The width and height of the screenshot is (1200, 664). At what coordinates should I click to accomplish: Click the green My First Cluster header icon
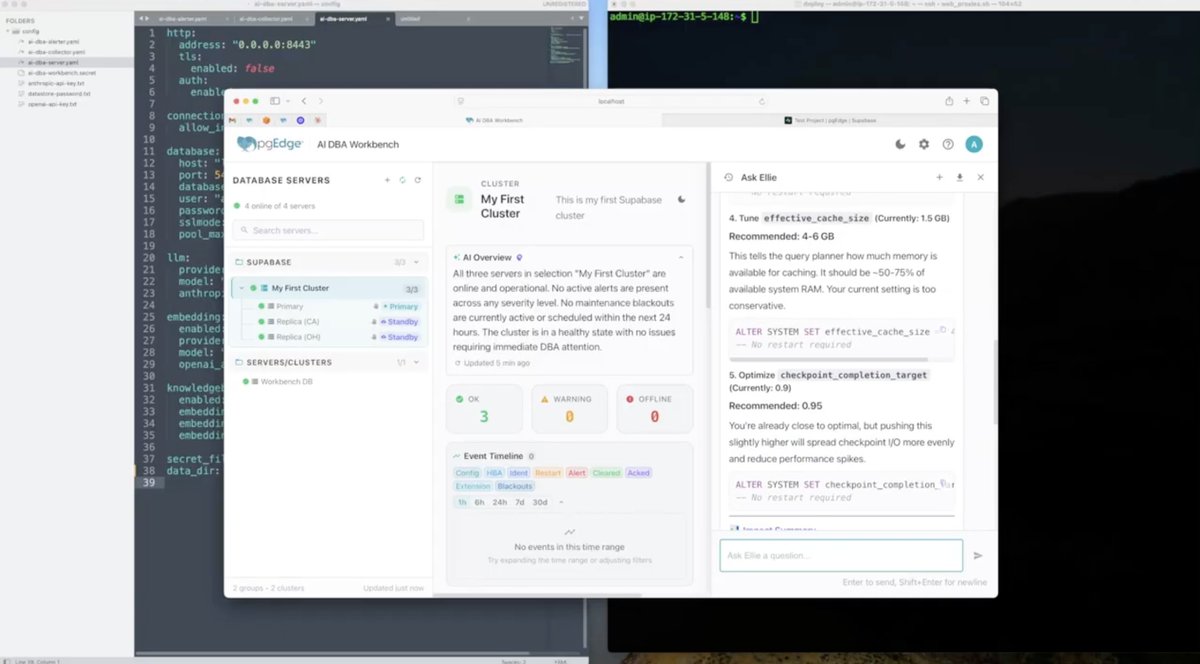[x=460, y=200]
